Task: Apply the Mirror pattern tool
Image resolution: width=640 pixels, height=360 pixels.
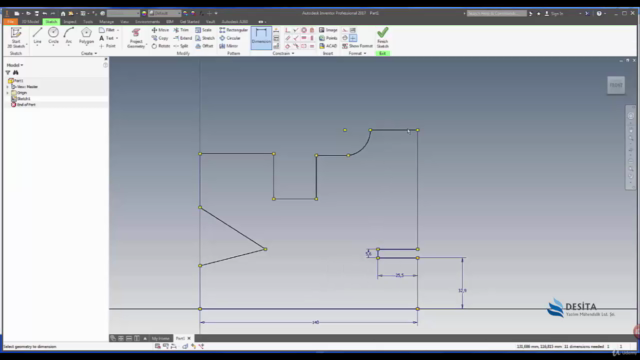Action: [x=229, y=46]
